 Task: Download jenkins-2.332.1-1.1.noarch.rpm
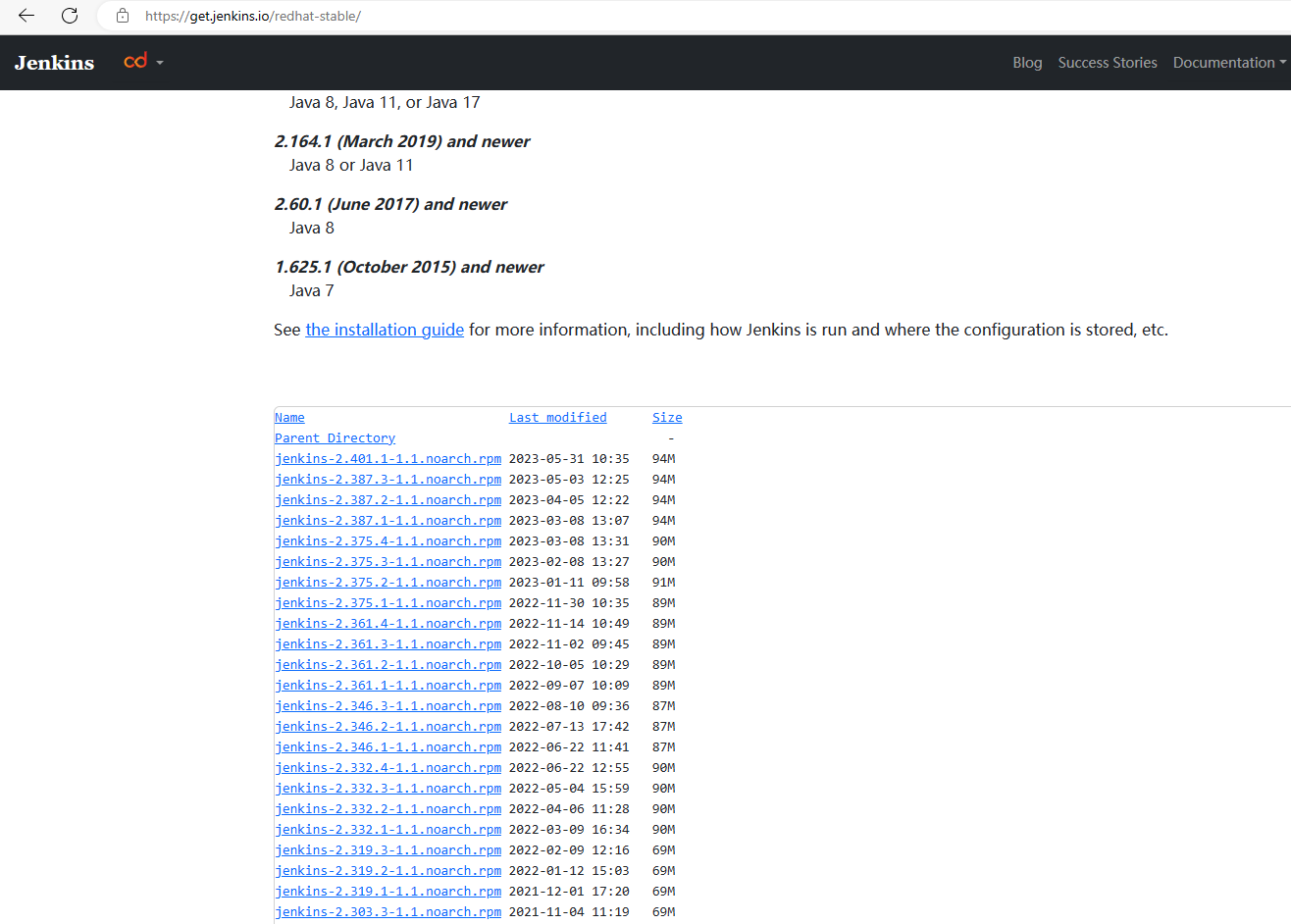(x=387, y=830)
